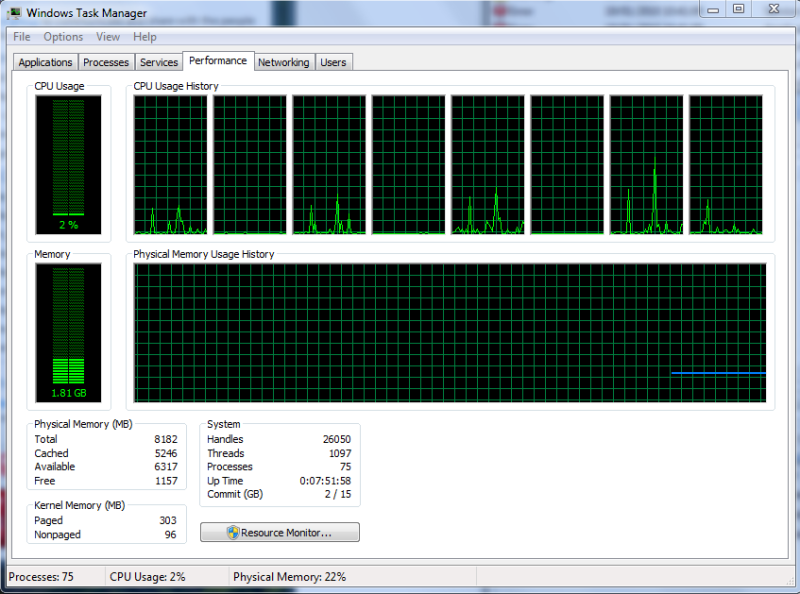The height and width of the screenshot is (594, 800).
Task: Select the Performance tab
Action: pos(218,61)
